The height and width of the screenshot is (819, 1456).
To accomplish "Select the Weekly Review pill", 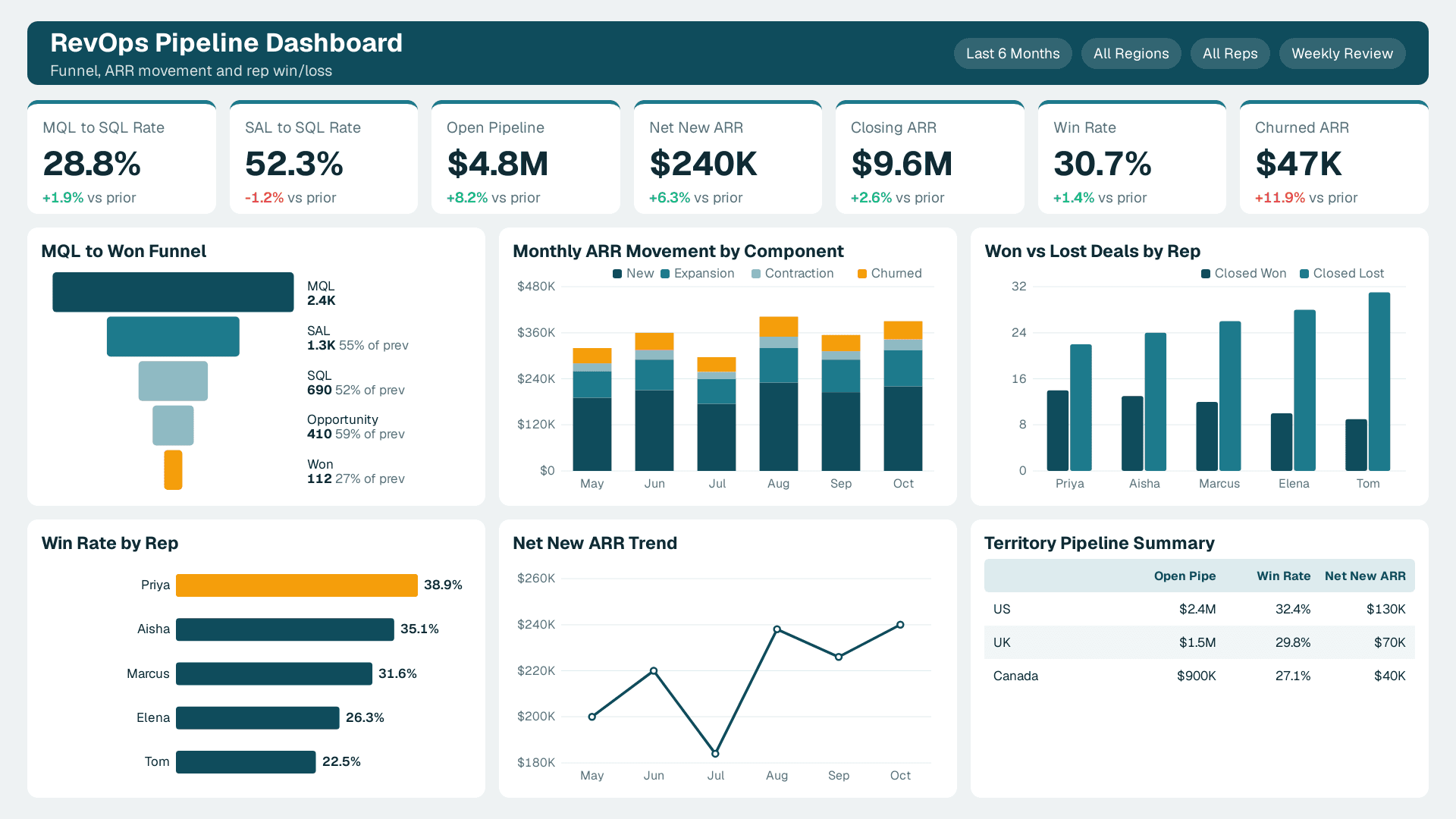I will pyautogui.click(x=1341, y=54).
